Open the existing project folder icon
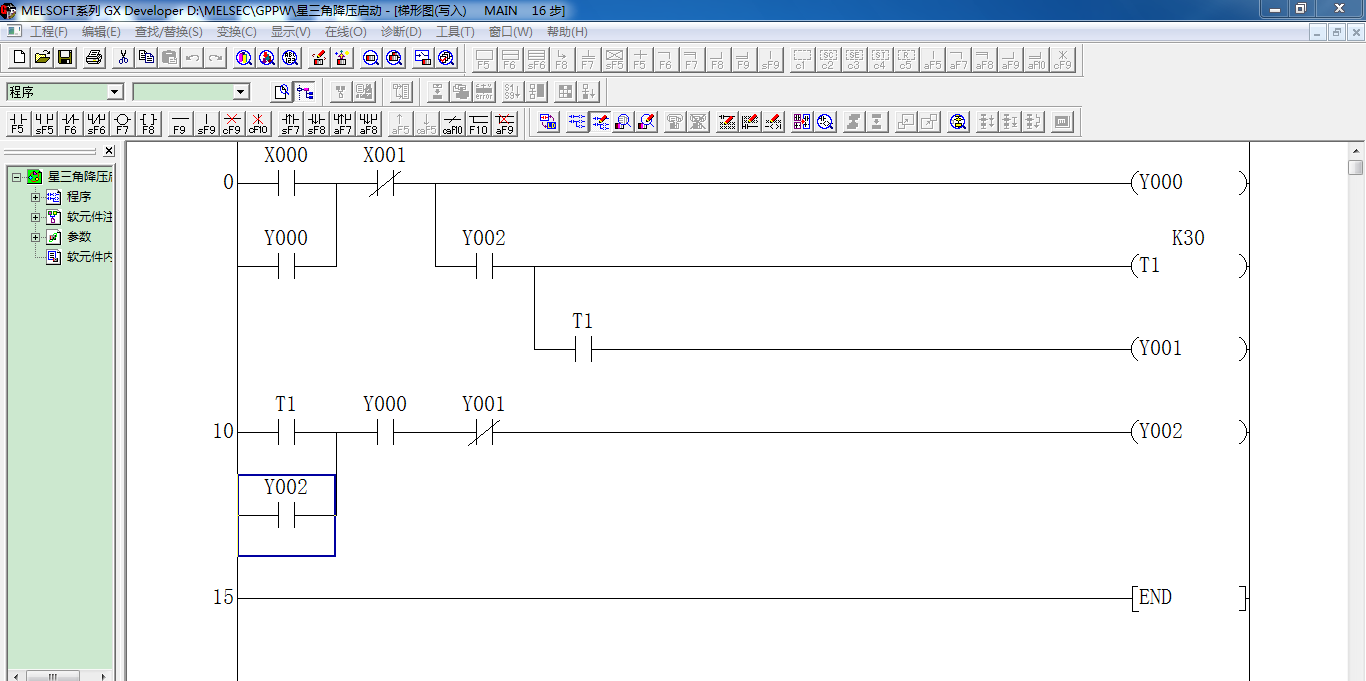This screenshot has height=681, width=1366. coord(42,58)
